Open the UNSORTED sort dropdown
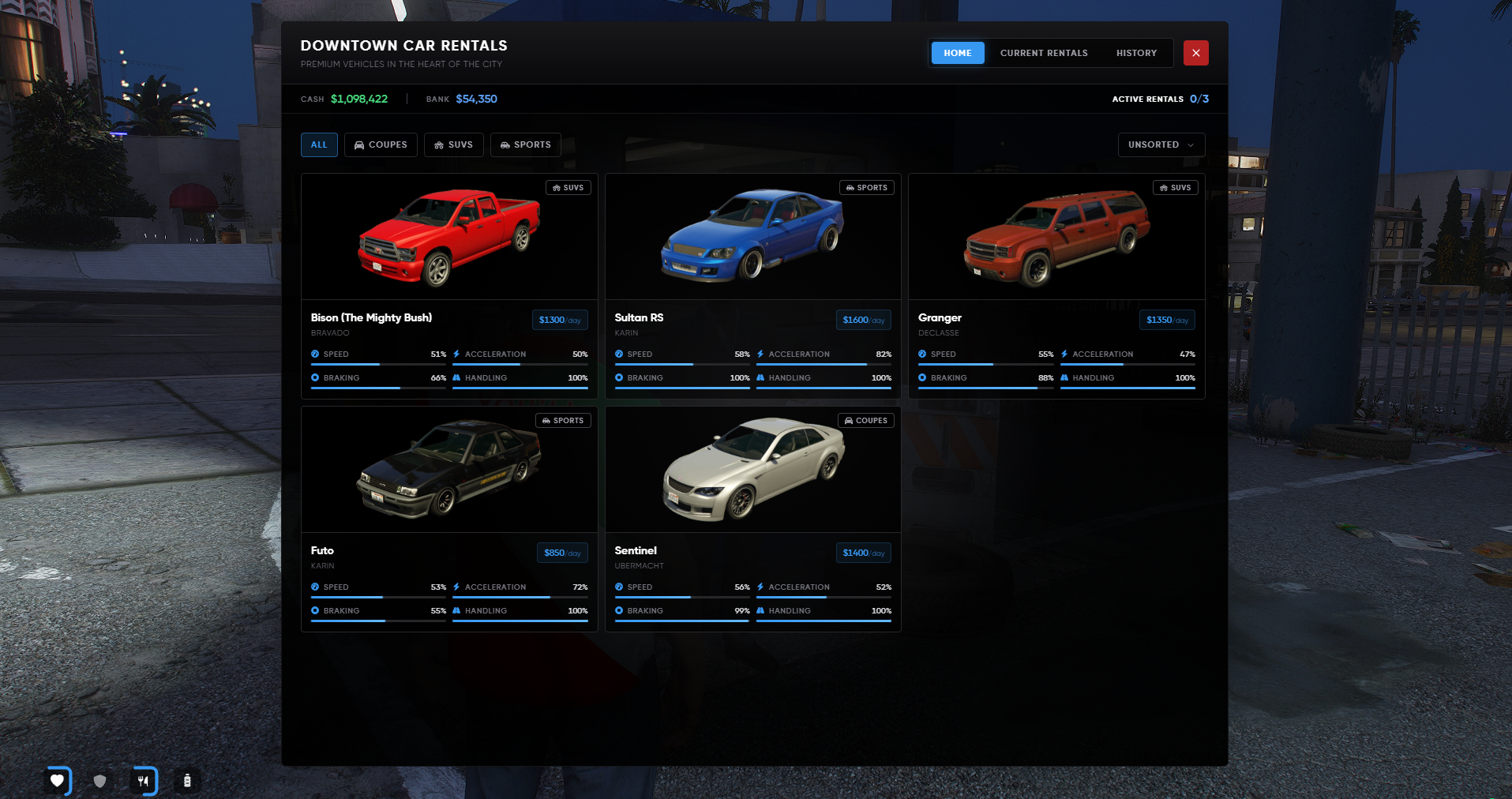Viewport: 1512px width, 799px height. [x=1161, y=144]
